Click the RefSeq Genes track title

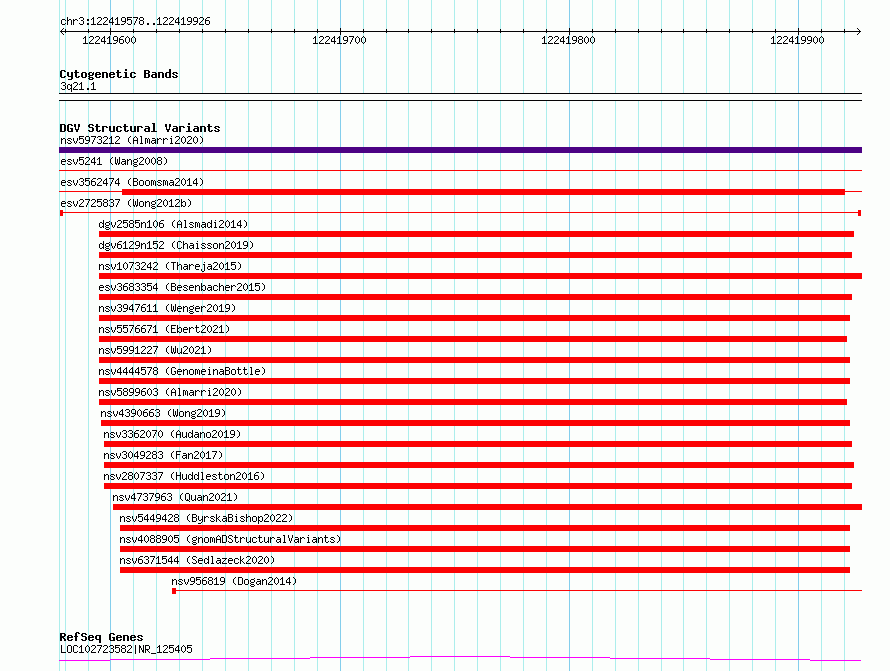(101, 637)
